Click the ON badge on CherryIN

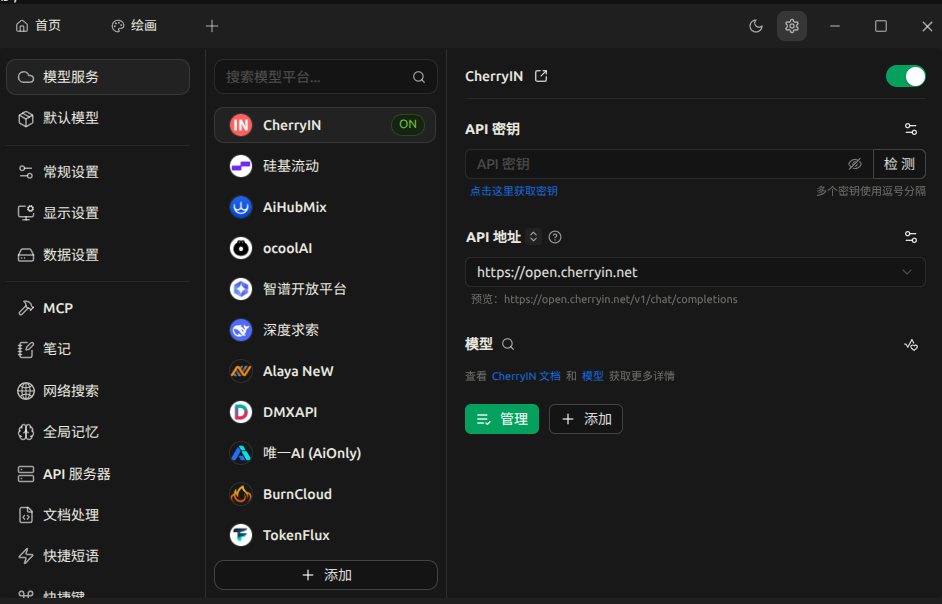coord(408,124)
